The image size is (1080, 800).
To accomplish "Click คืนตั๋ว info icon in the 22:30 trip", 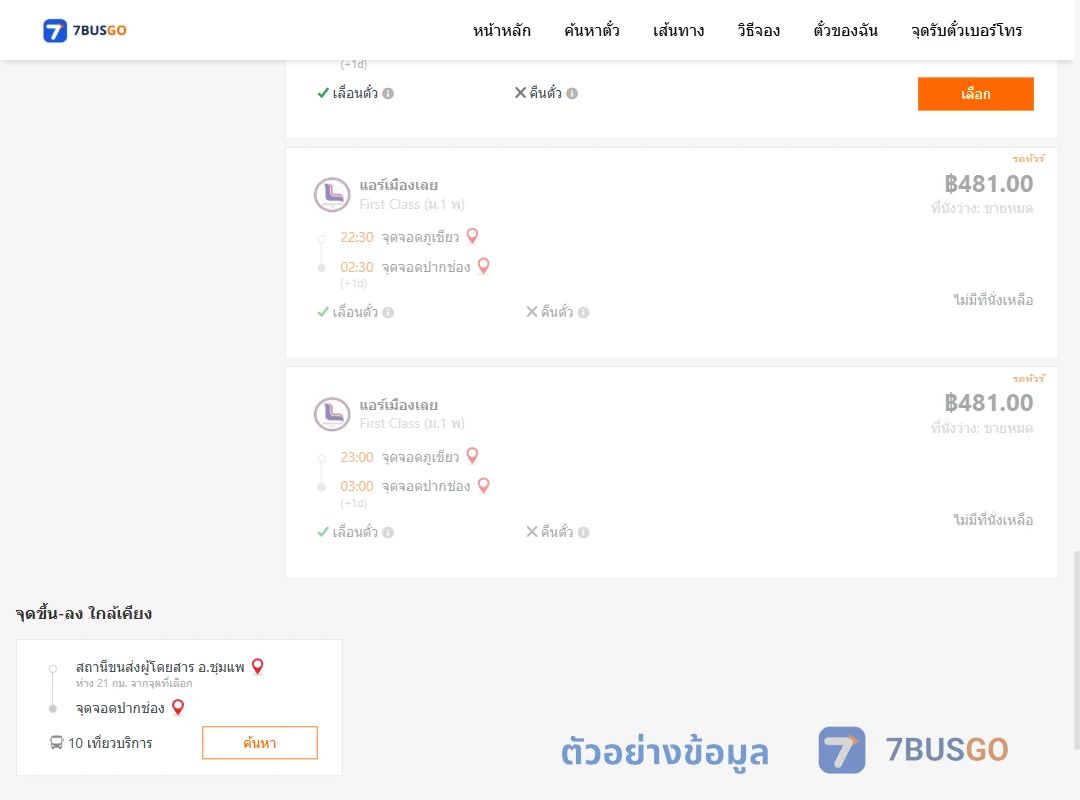I will [583, 313].
